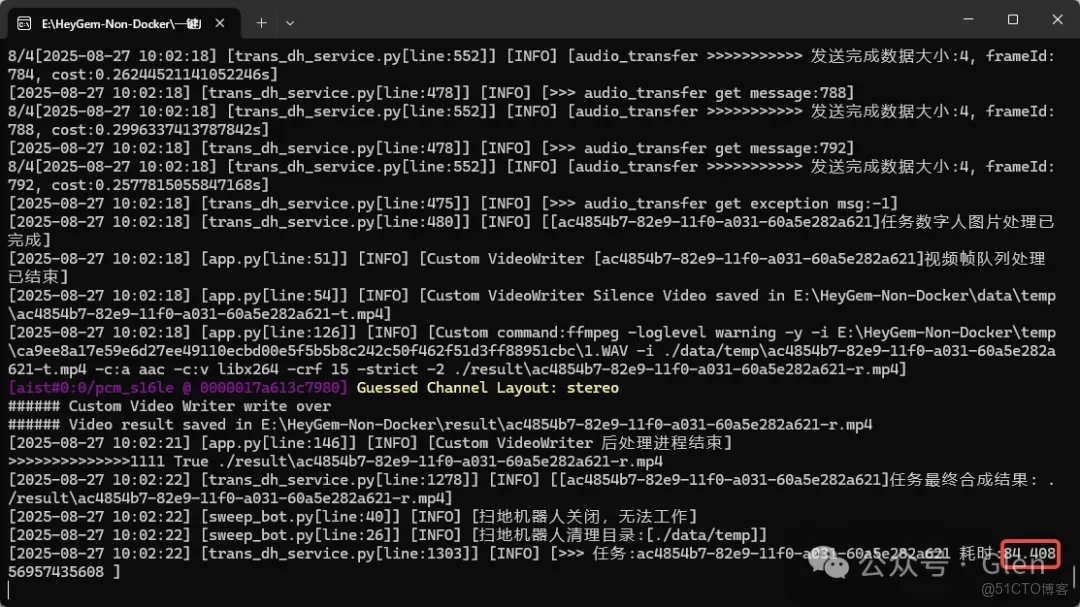Click "audio_transfer get exception msg:-1" text

(737, 203)
